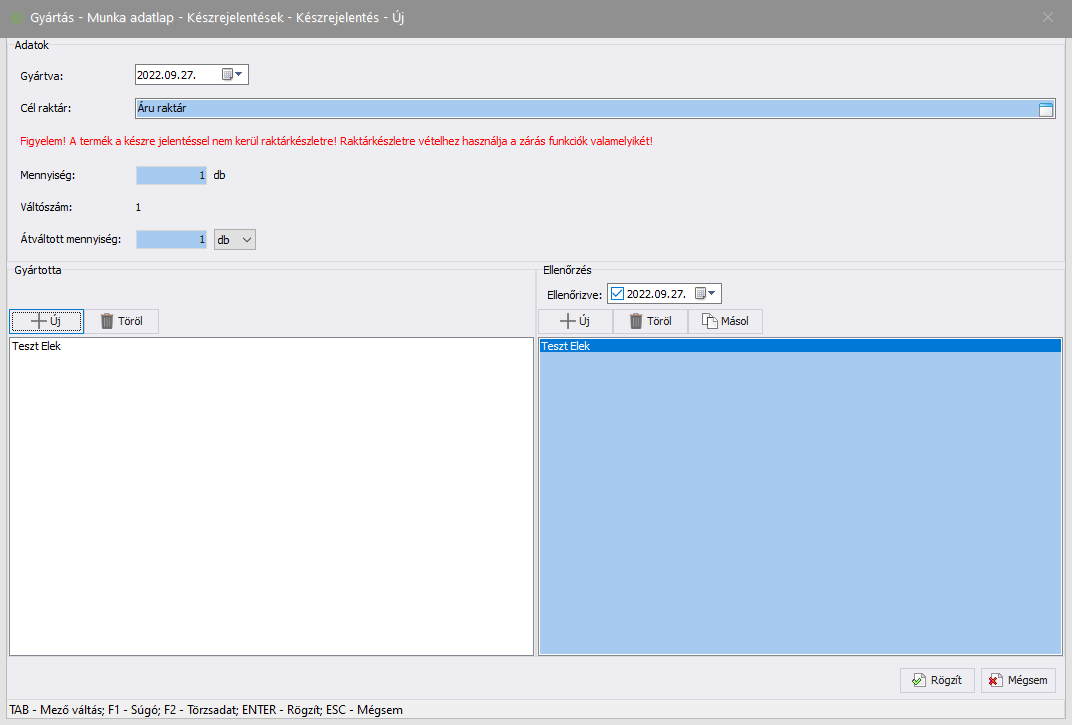Click the Átváltott mennyiség field
The width and height of the screenshot is (1072, 725).
(x=171, y=240)
